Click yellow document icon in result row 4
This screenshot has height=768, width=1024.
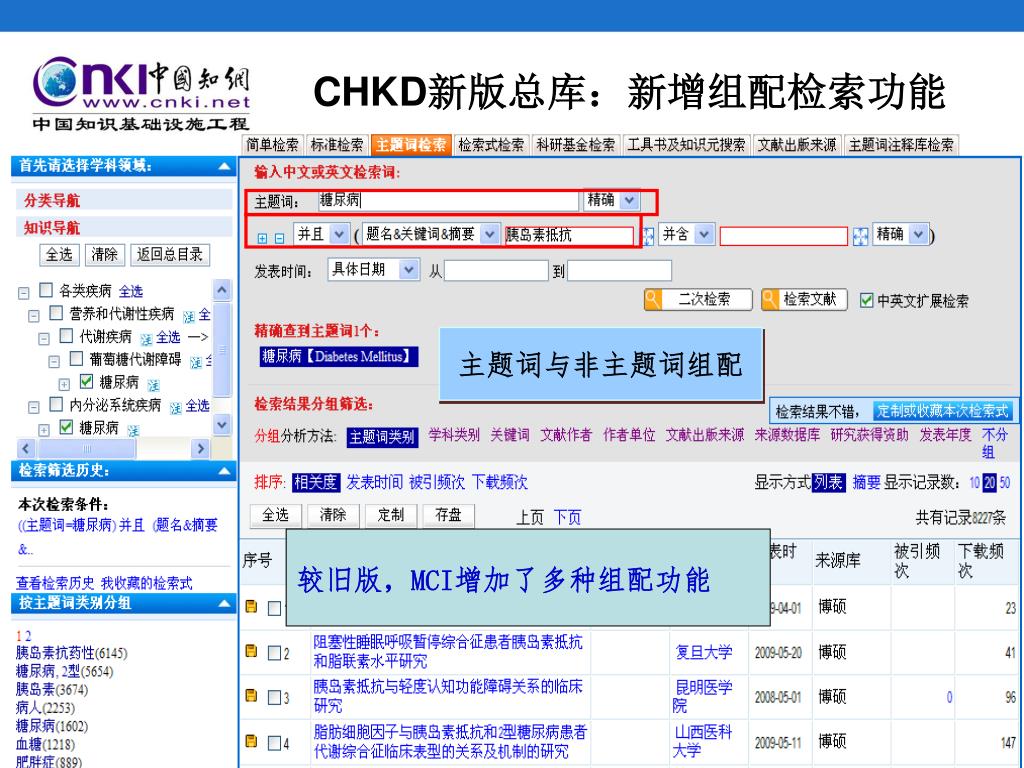click(251, 741)
